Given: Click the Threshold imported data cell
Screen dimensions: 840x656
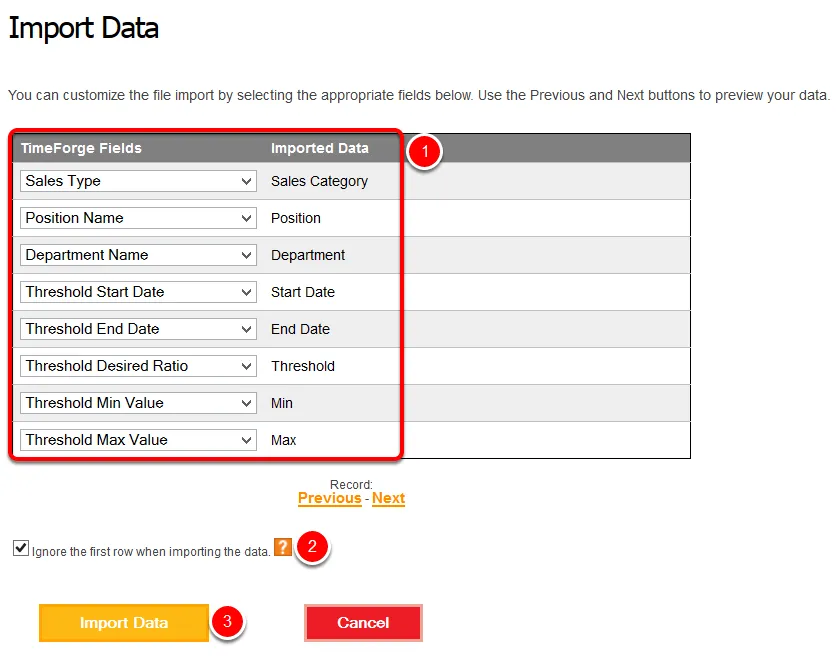Looking at the screenshot, I should (x=303, y=366).
